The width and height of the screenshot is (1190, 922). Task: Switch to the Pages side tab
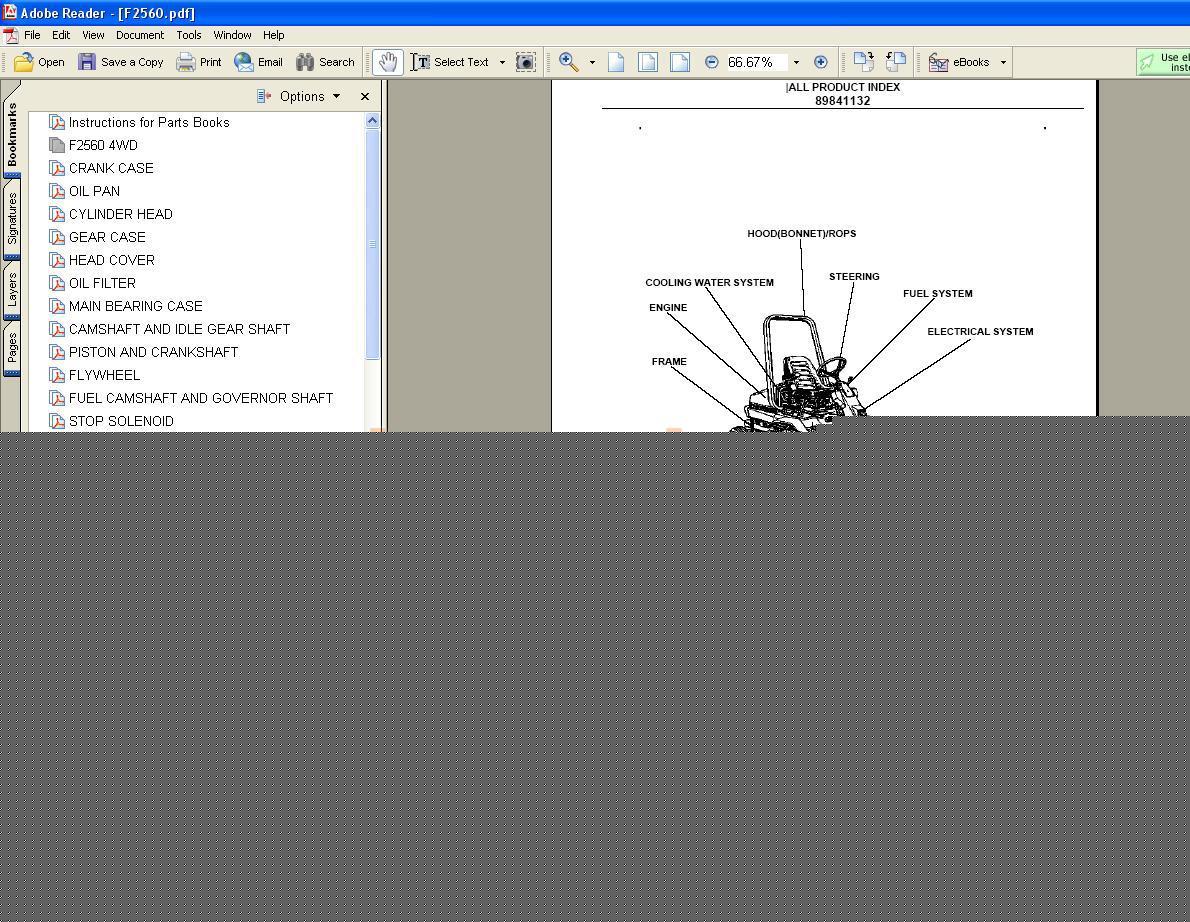(x=12, y=350)
